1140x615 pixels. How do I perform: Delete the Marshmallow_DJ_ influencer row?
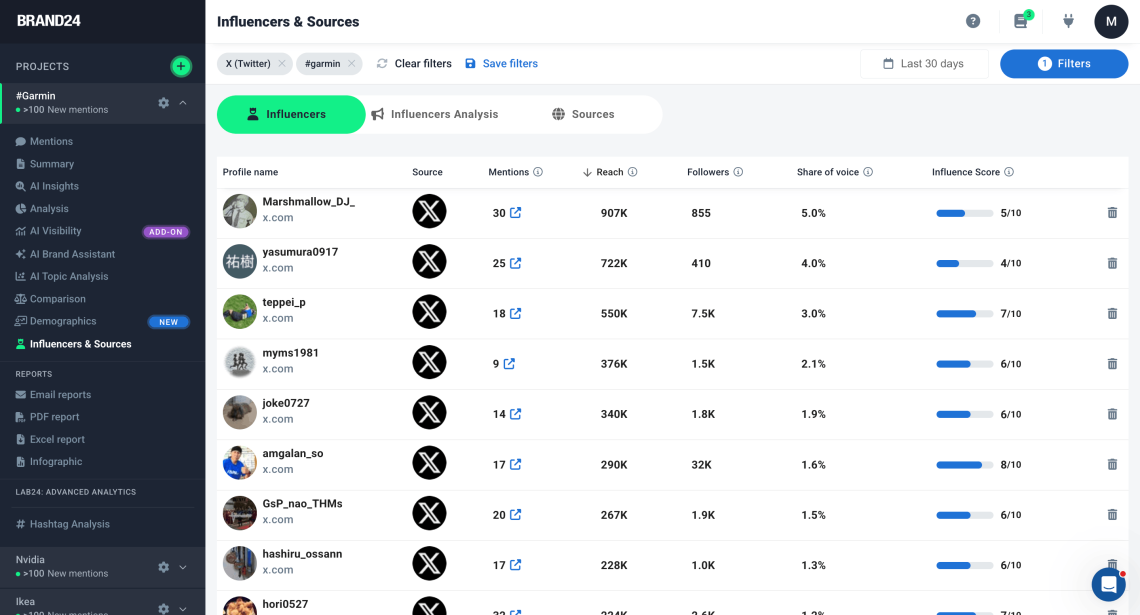[x=1111, y=213]
